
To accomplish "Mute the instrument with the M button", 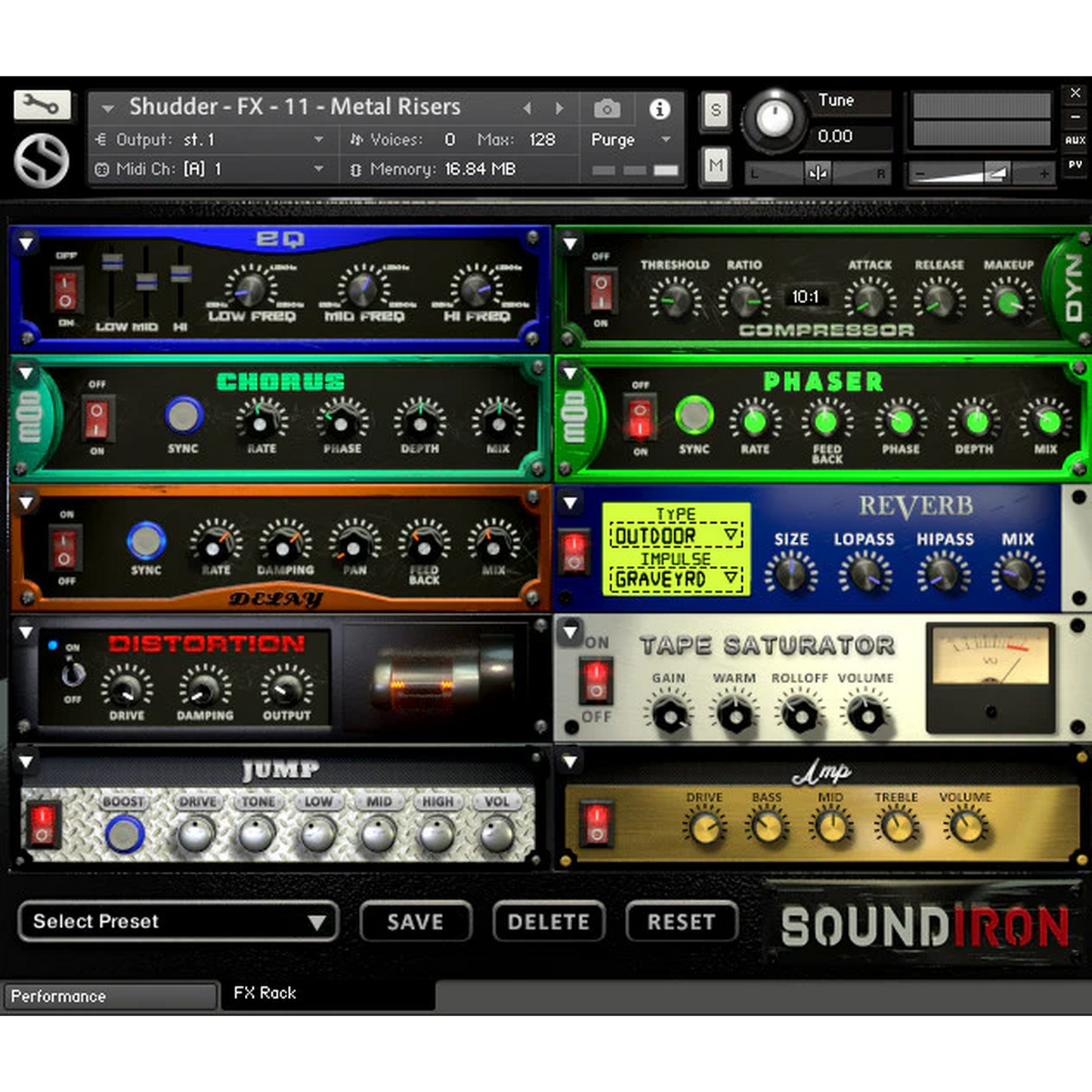I will [715, 166].
